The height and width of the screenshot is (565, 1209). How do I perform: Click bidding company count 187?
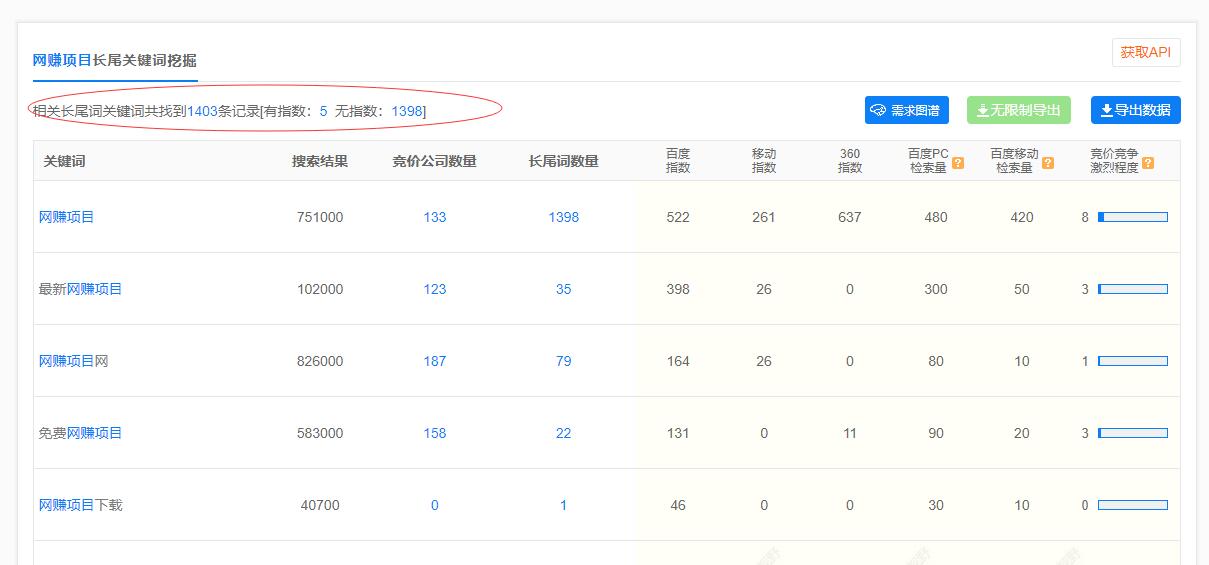click(x=435, y=361)
